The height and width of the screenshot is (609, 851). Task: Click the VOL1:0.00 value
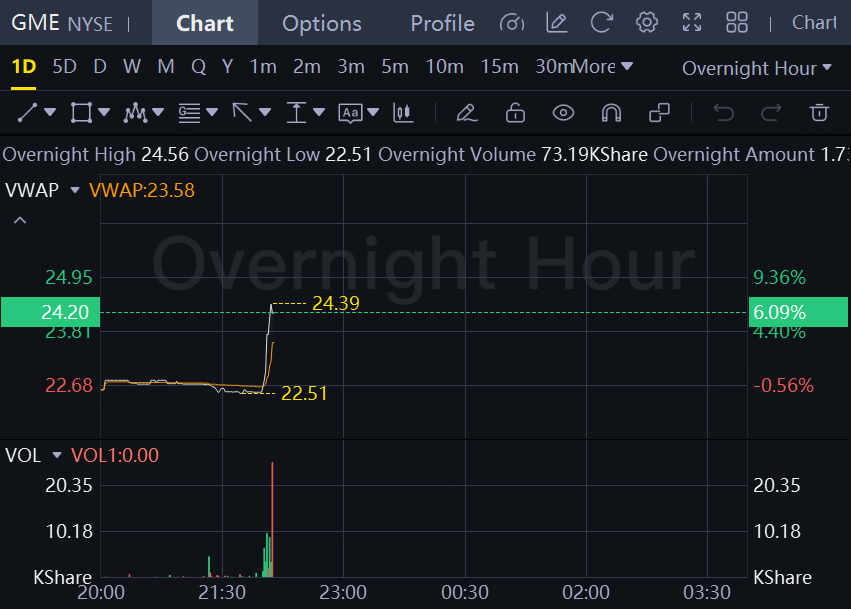115,455
